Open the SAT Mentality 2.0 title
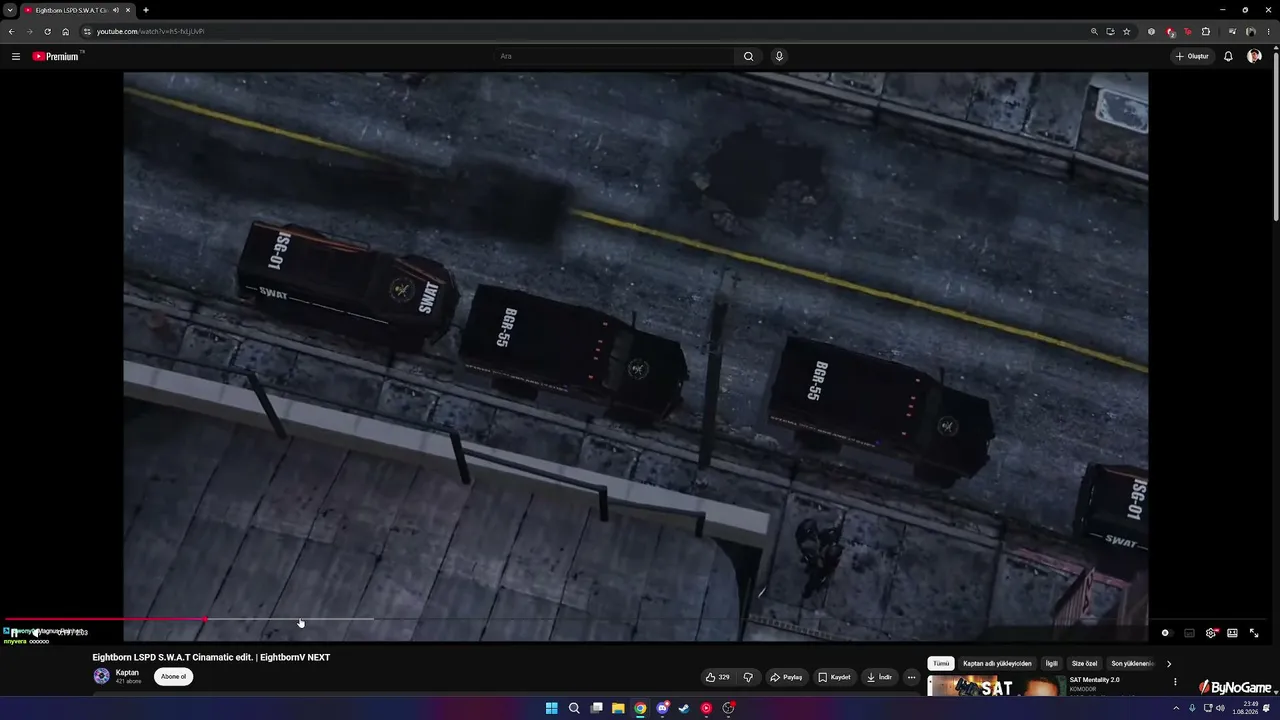Viewport: 1280px width, 720px height. click(1095, 680)
